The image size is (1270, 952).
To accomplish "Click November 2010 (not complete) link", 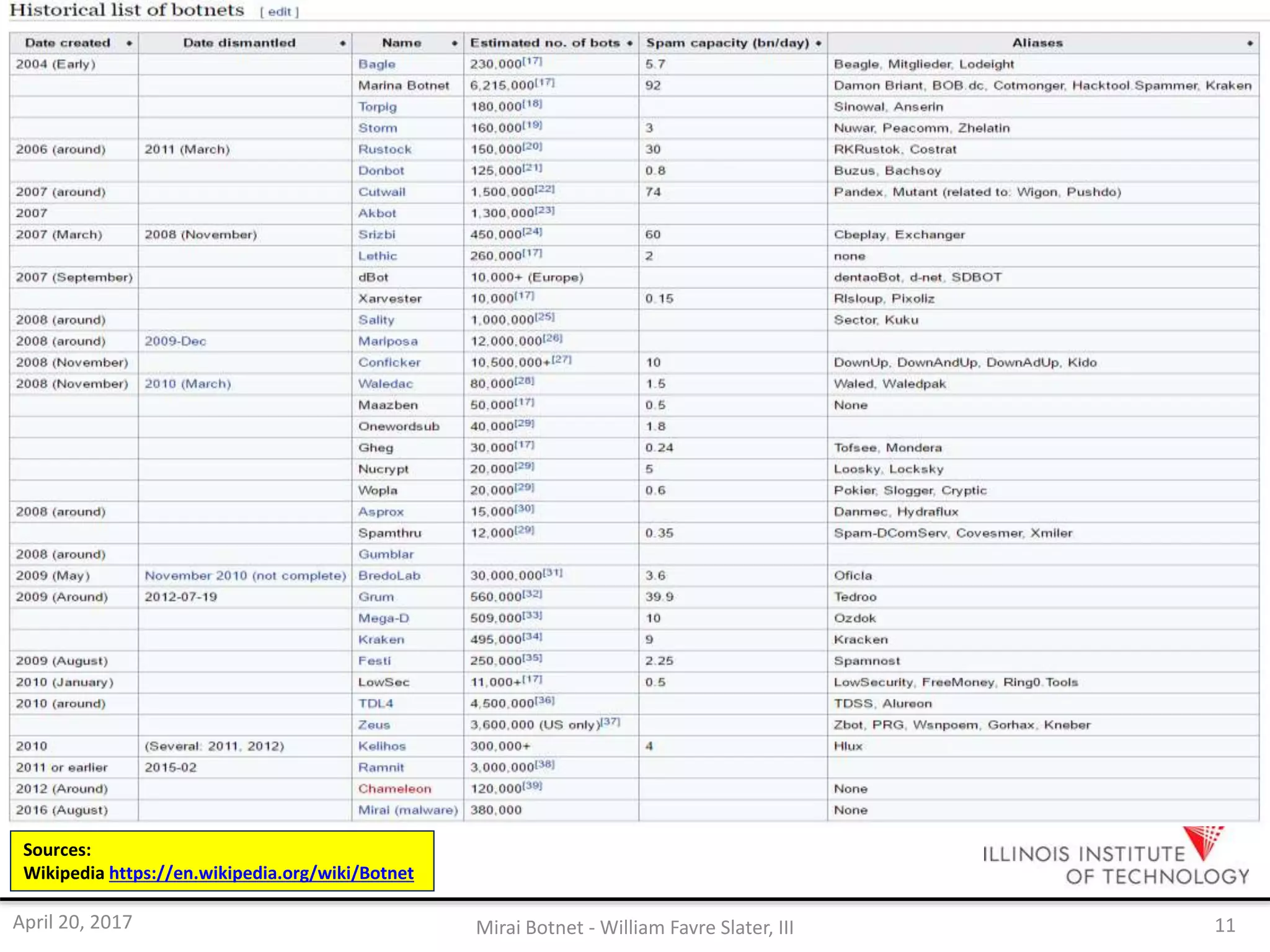I will 245,576.
